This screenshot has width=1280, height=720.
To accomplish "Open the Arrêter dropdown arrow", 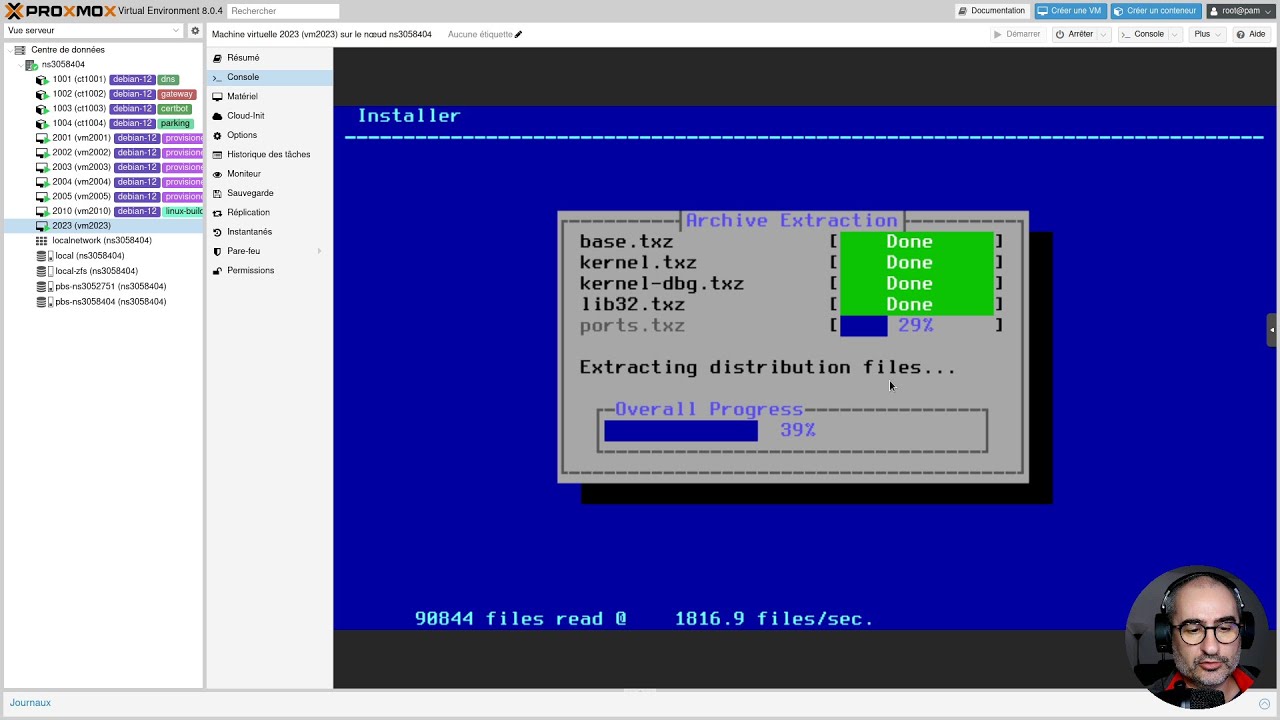I will [1104, 34].
